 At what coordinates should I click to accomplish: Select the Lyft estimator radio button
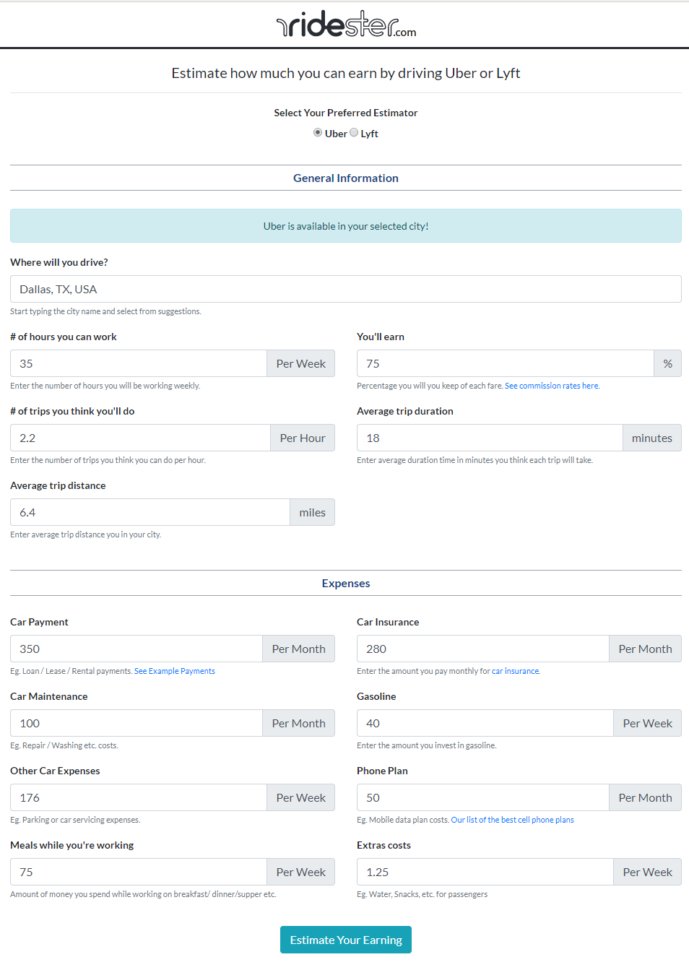[x=353, y=132]
